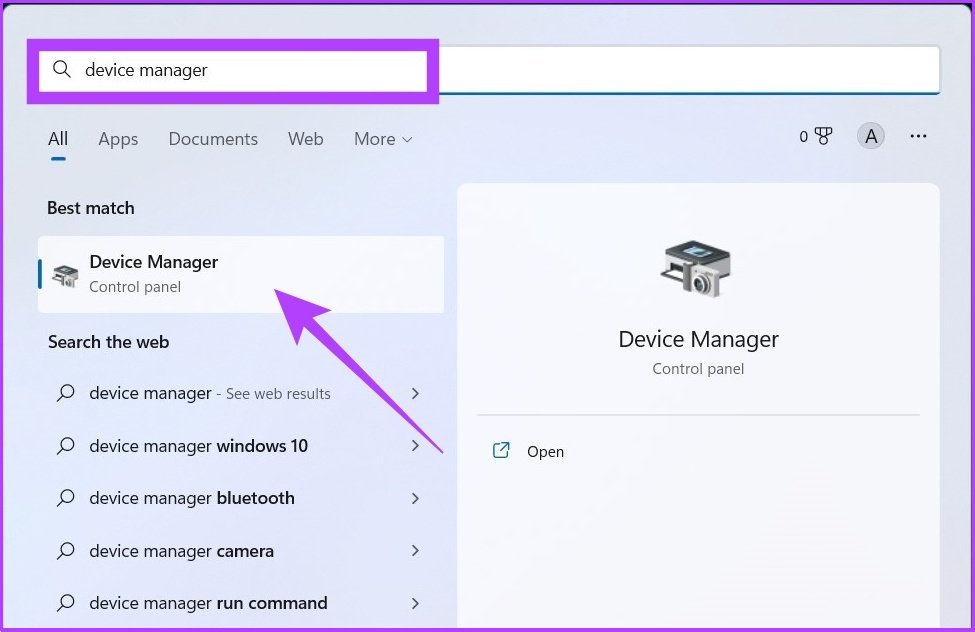The width and height of the screenshot is (975, 632).
Task: Open the ellipsis options menu icon
Action: (x=918, y=136)
